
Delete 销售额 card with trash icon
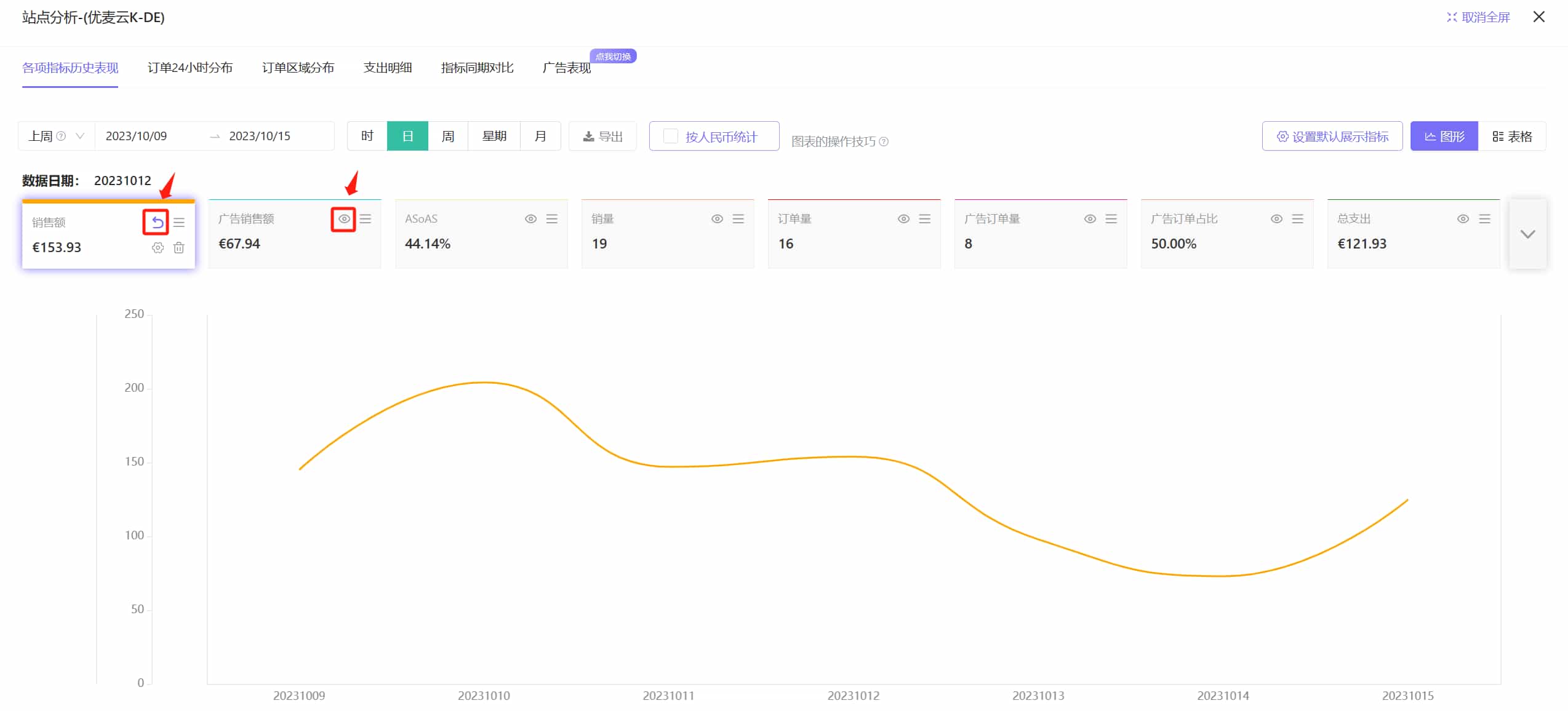click(x=179, y=248)
